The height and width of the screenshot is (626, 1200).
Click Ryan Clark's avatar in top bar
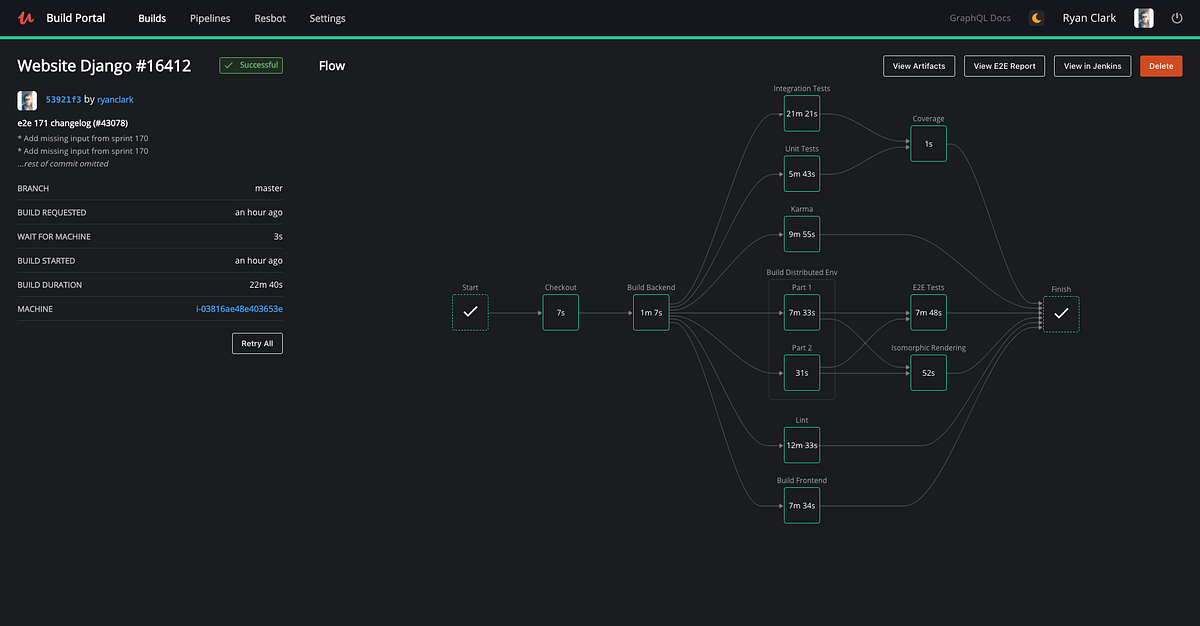pyautogui.click(x=1143, y=17)
